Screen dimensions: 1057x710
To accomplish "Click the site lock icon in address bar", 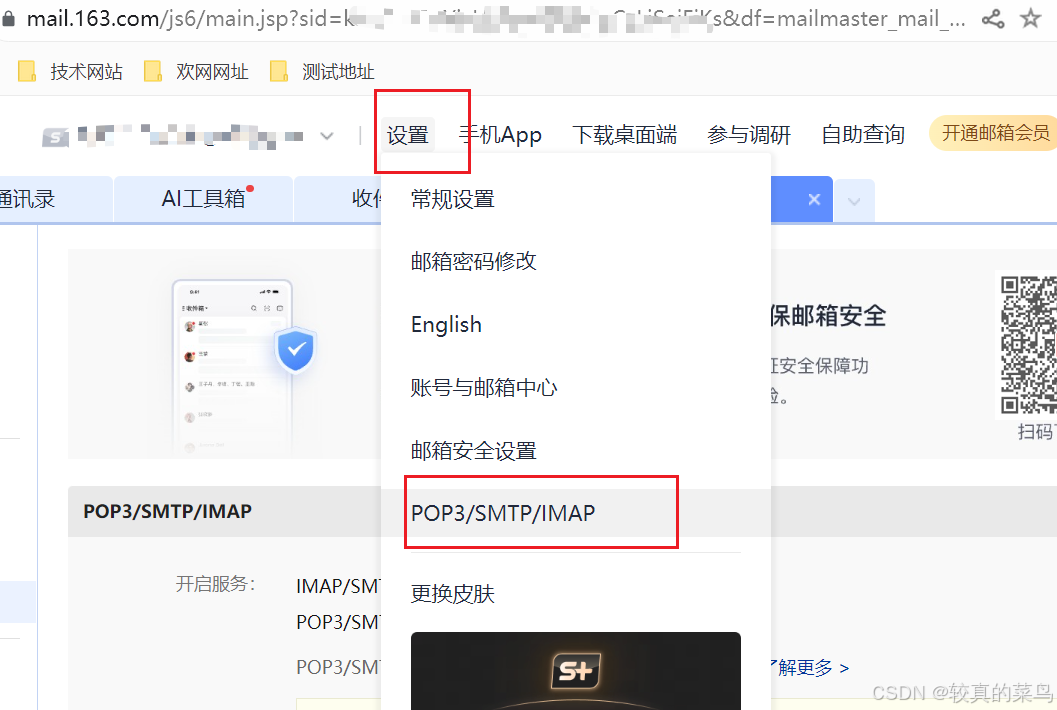I will coord(9,18).
